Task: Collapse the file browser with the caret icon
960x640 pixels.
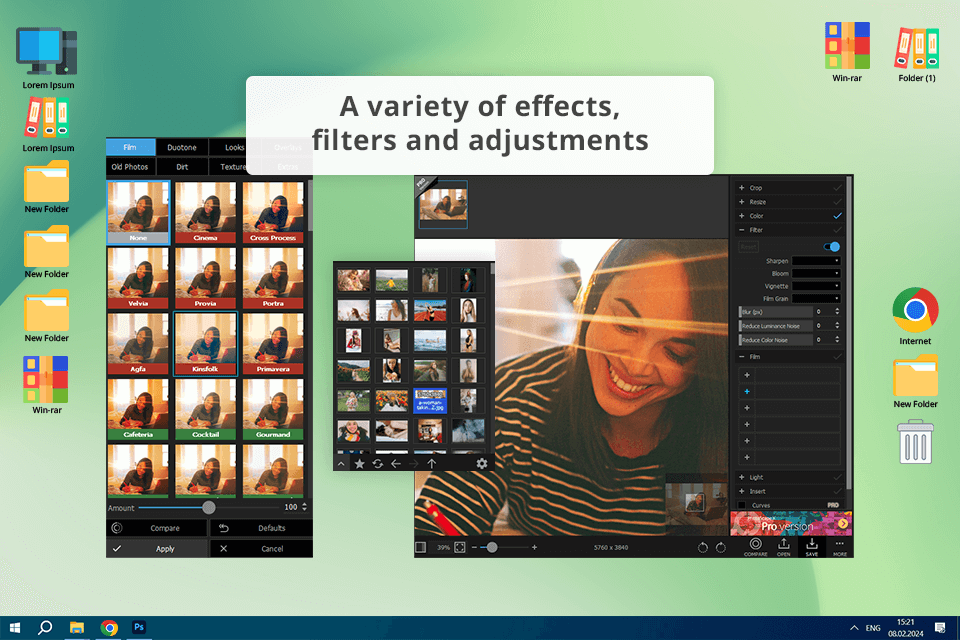Action: click(x=341, y=464)
